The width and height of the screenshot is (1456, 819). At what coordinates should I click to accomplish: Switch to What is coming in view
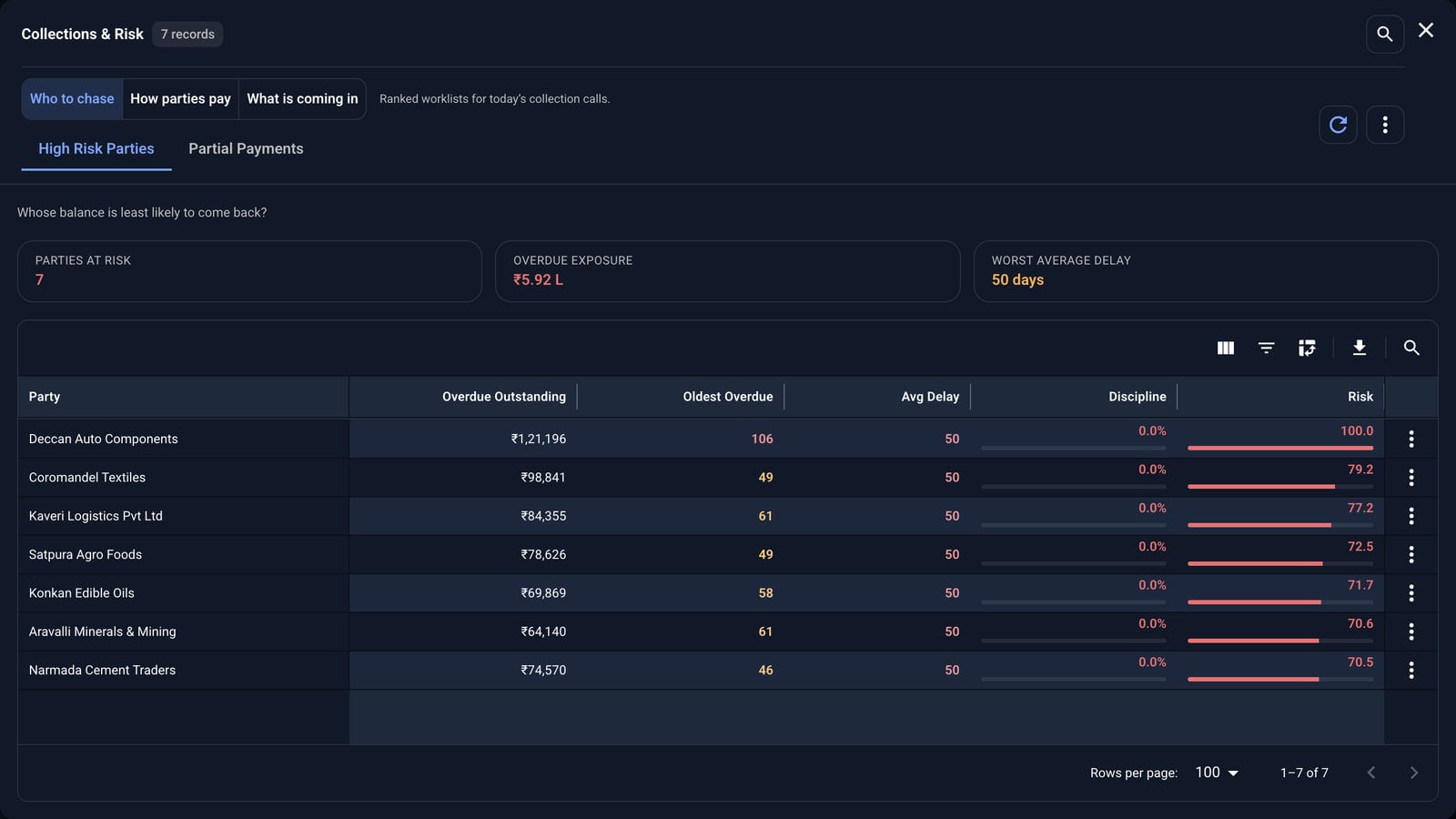click(x=302, y=98)
